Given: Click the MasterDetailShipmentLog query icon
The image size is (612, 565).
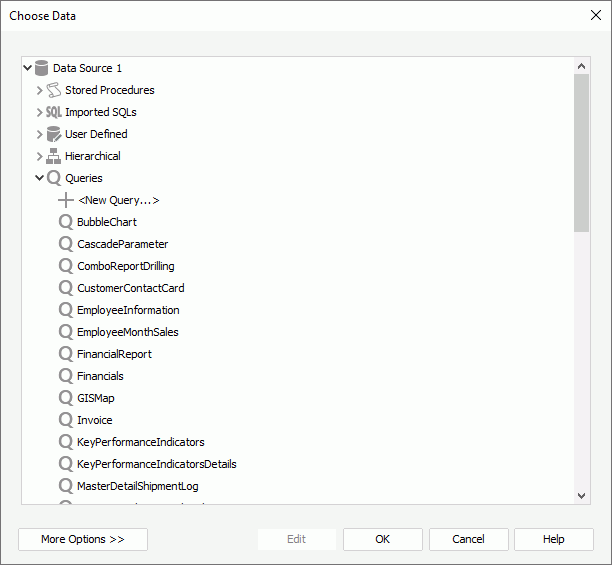Looking at the screenshot, I should (x=66, y=486).
